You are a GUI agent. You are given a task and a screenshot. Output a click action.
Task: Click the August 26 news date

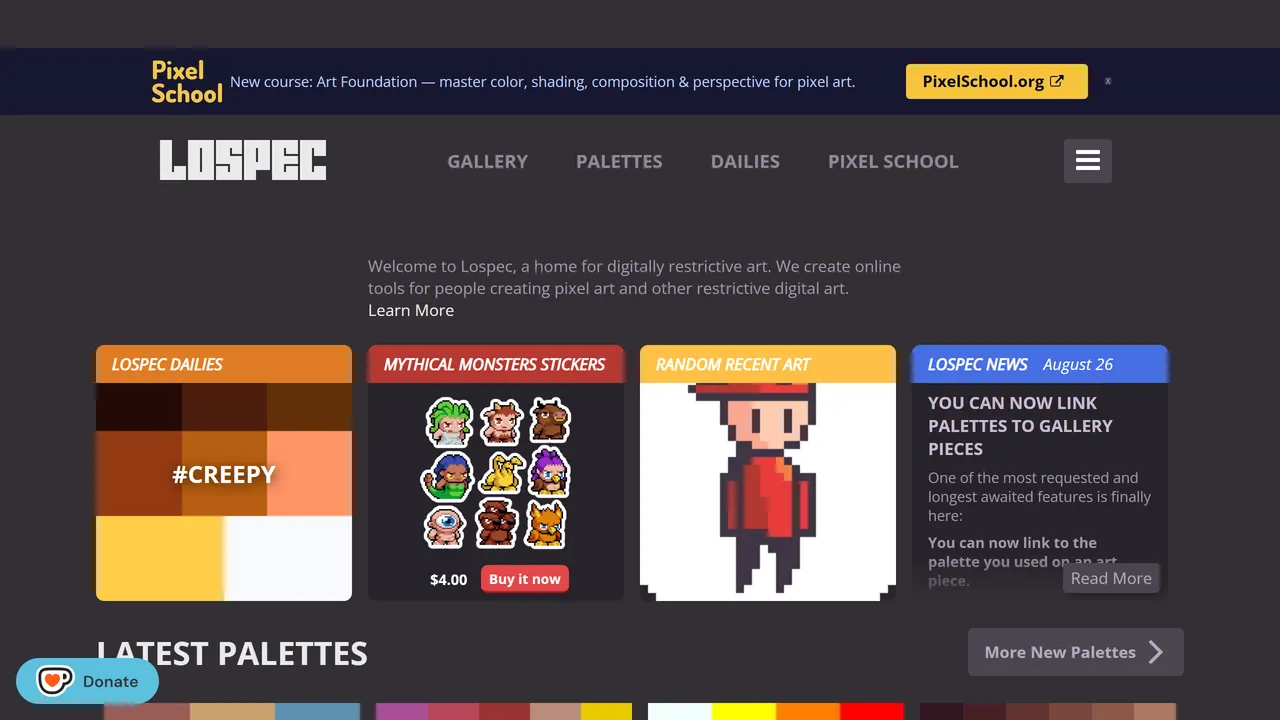tap(1078, 364)
